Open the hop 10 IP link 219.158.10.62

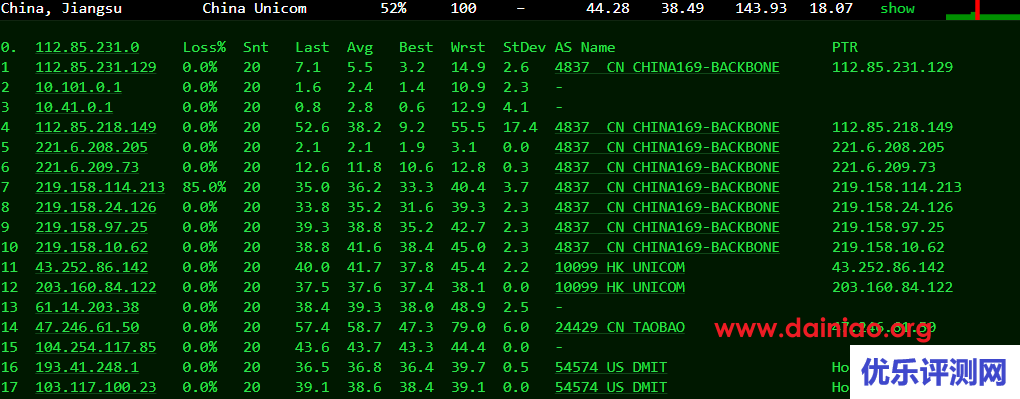pyautogui.click(x=91, y=247)
